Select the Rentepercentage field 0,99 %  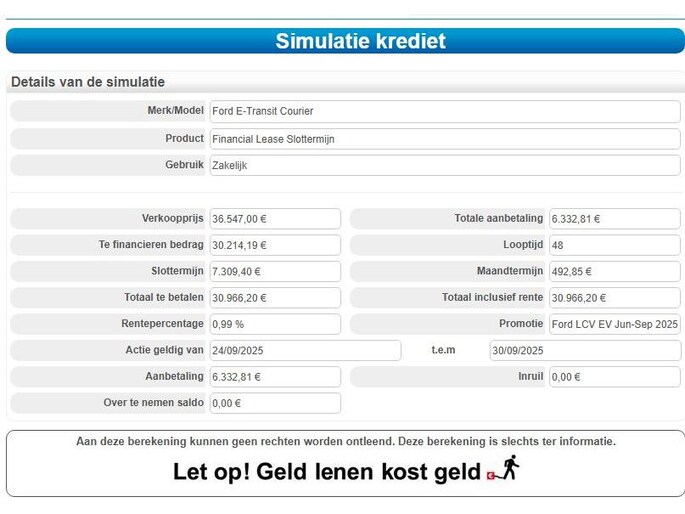point(274,324)
